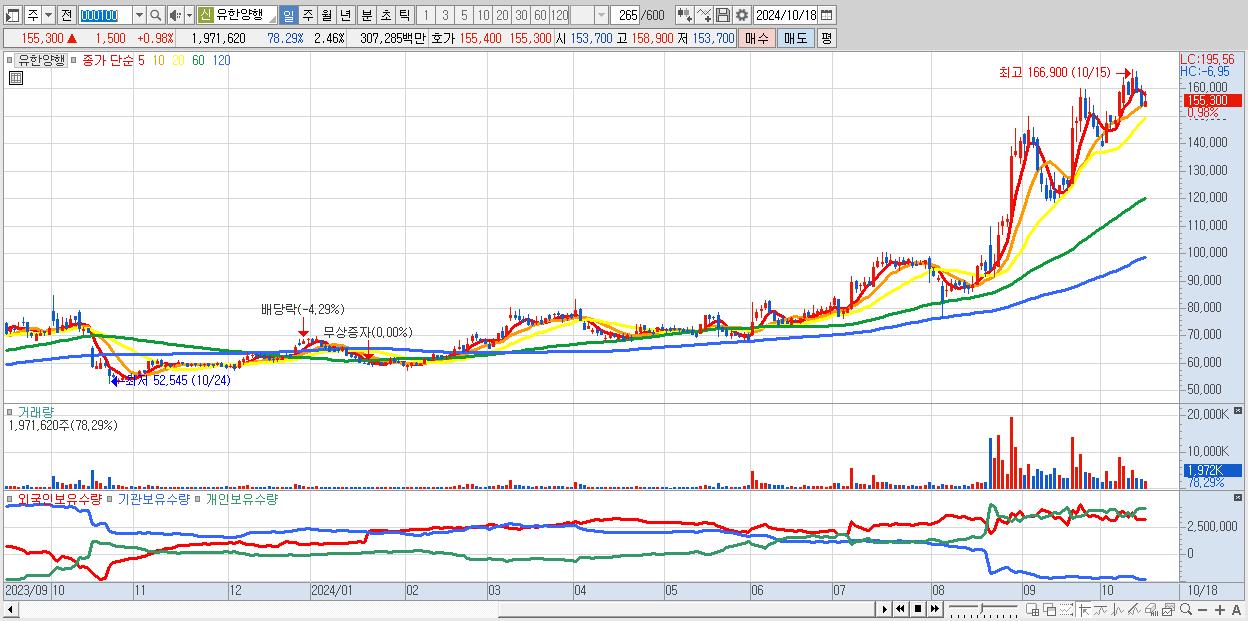Click the scroll-left arrow at bottom scrollbar

pos(10,609)
